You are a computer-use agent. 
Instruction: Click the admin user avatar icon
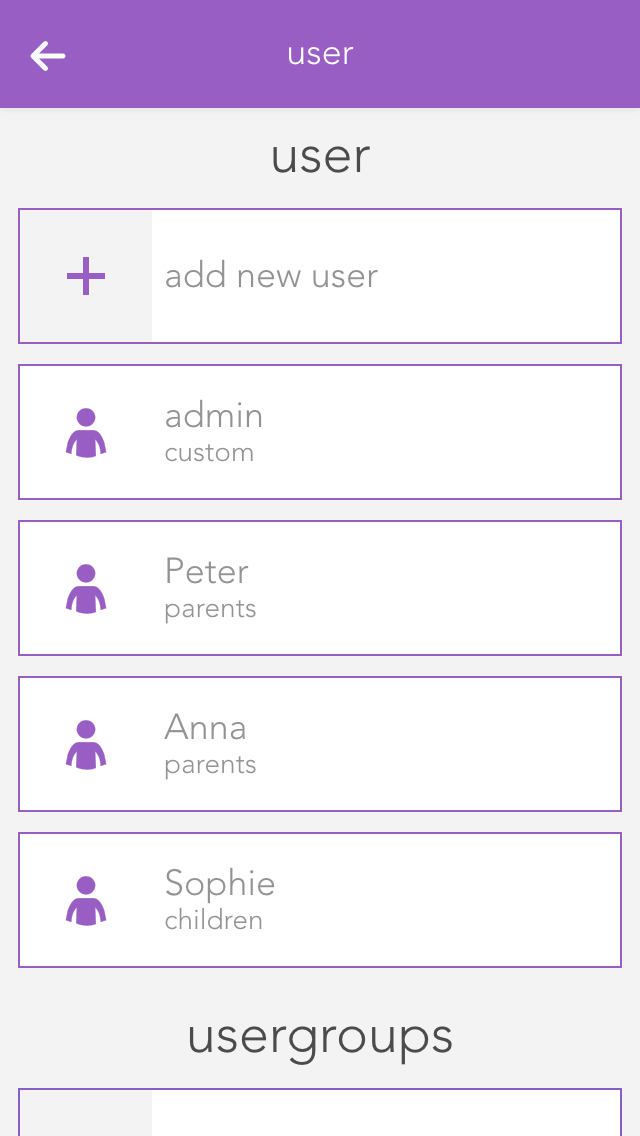tap(86, 433)
